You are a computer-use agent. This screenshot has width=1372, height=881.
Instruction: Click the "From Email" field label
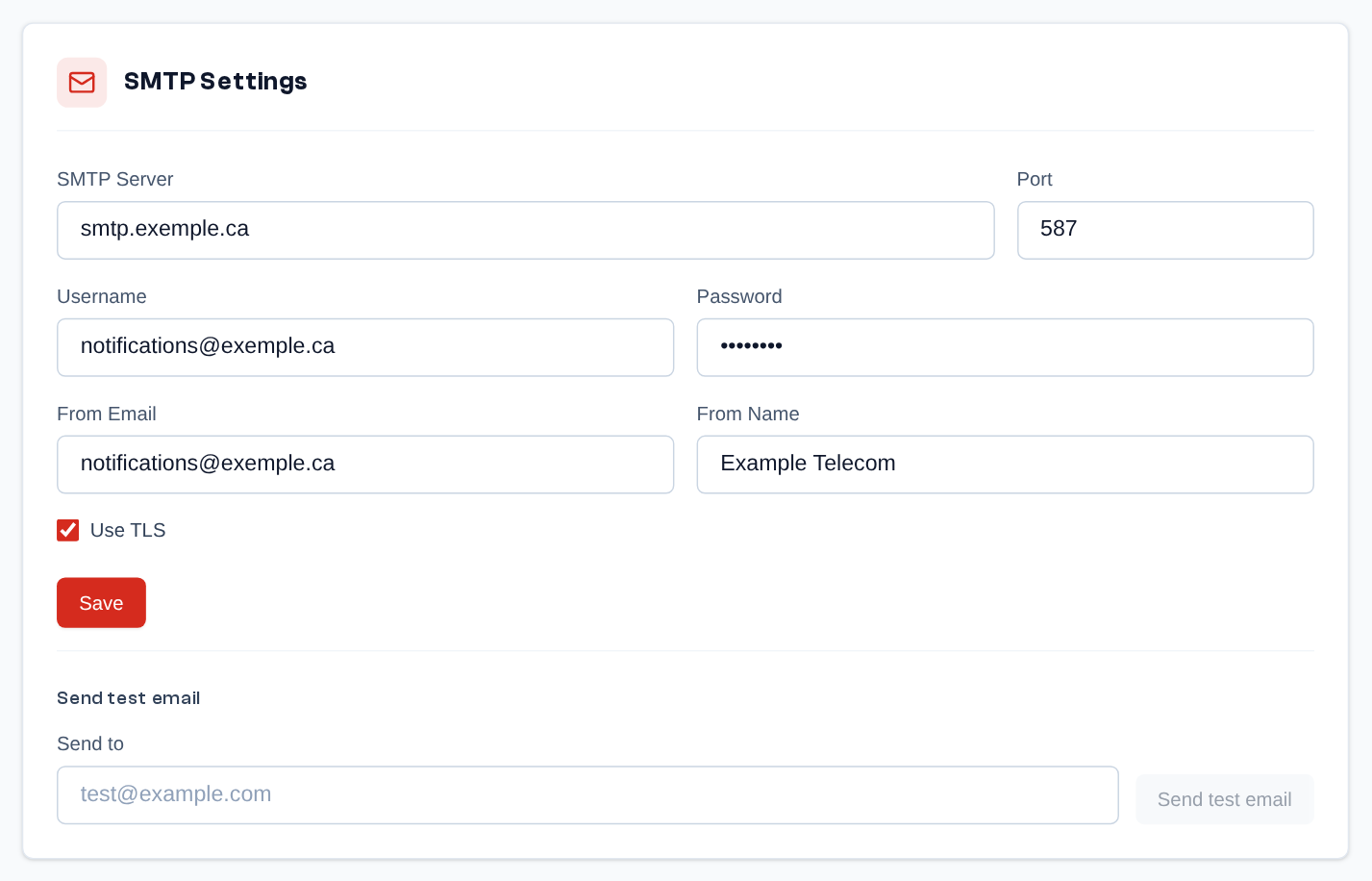(x=107, y=415)
